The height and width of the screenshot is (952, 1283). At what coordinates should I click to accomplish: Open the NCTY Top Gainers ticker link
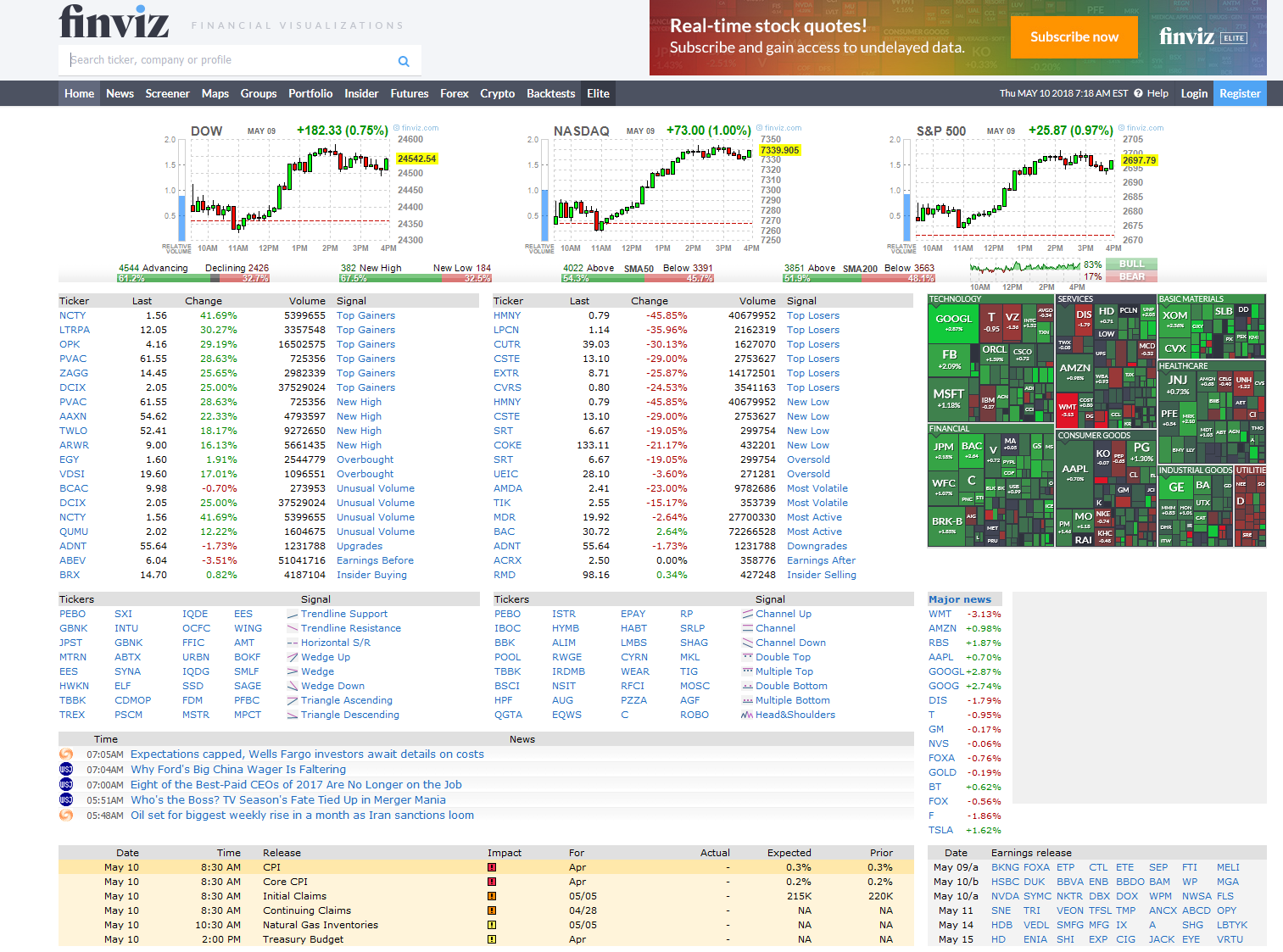point(73,315)
